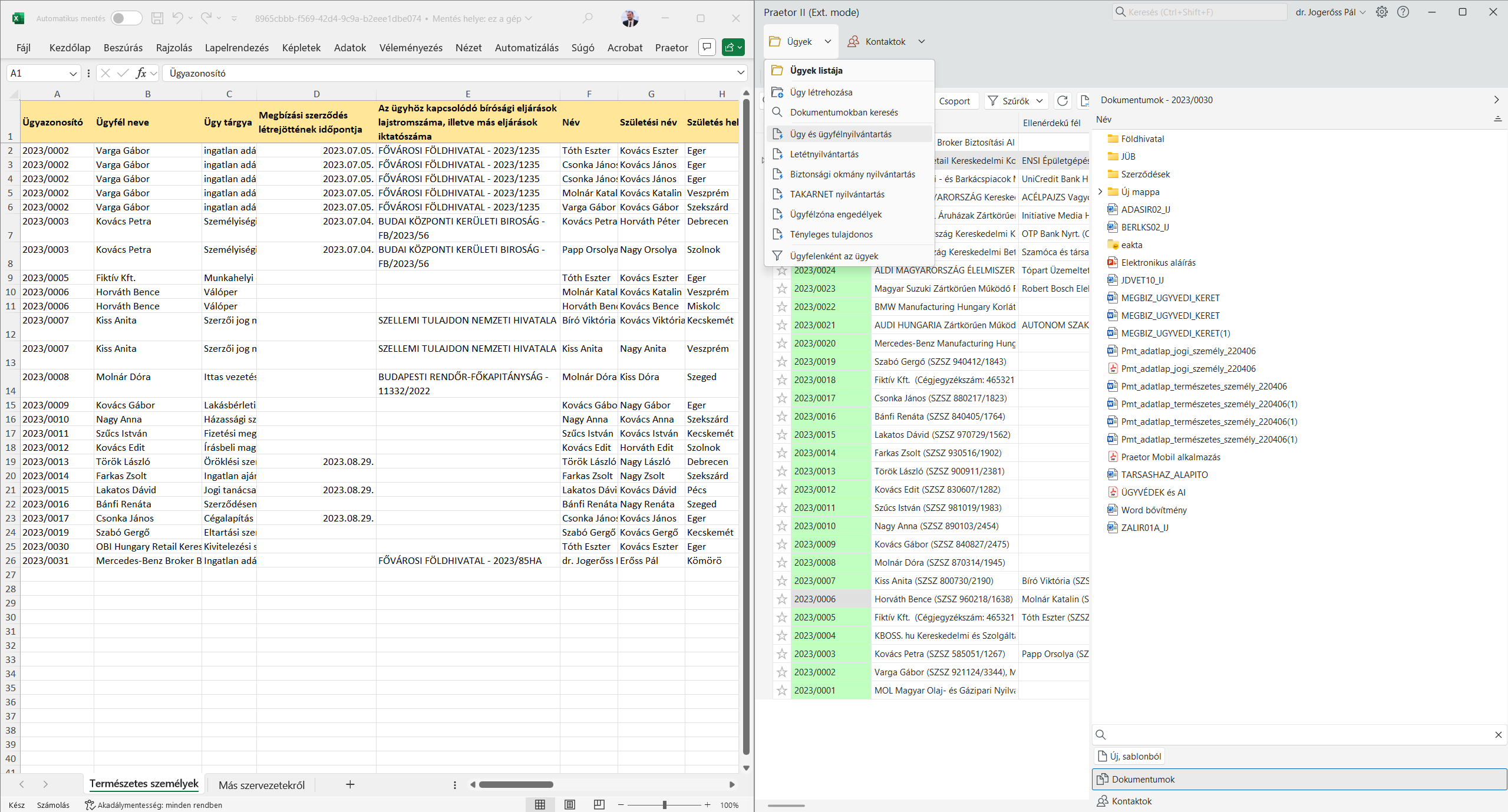Click the Excel save icon
The width and height of the screenshot is (1508, 812).
click(x=157, y=18)
